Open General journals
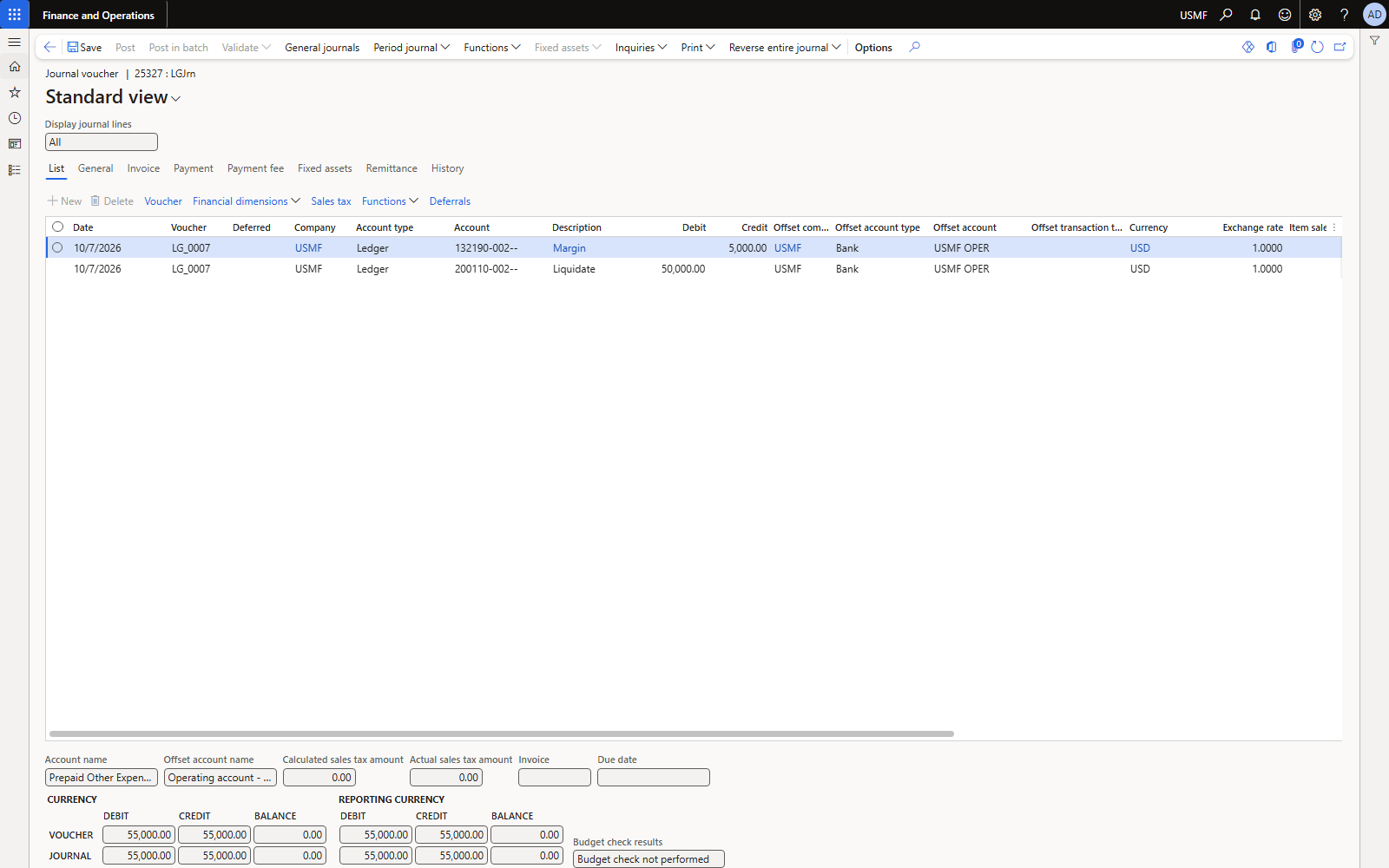The width and height of the screenshot is (1389, 868). click(322, 48)
